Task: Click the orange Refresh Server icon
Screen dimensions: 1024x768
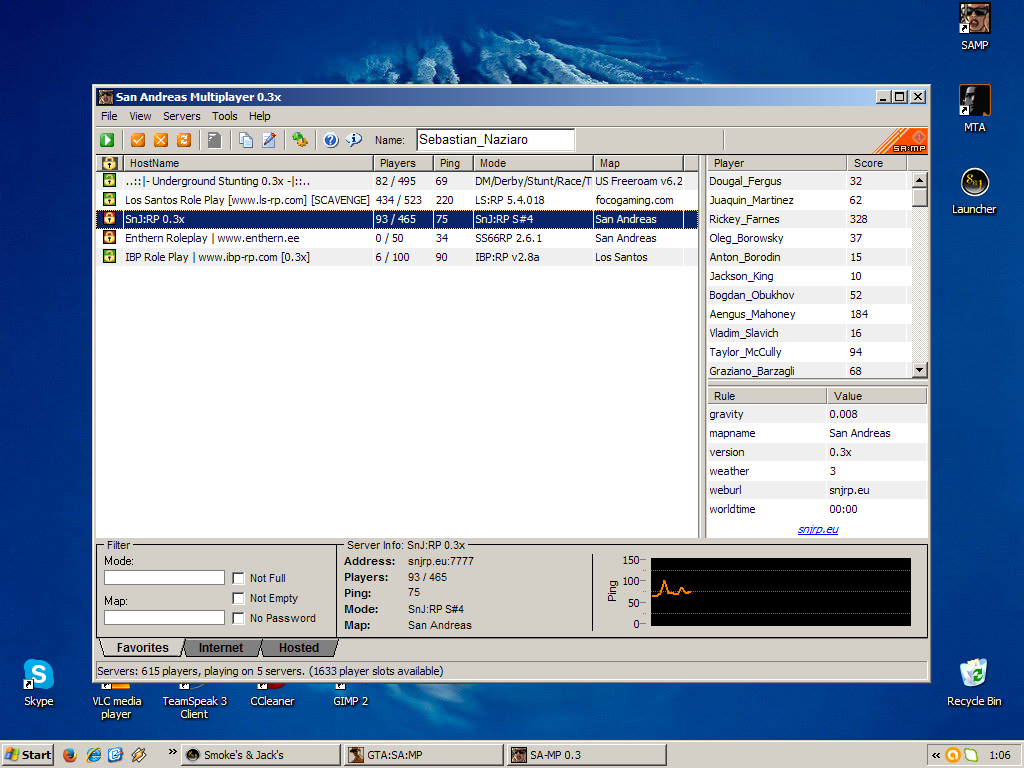Action: (x=183, y=140)
